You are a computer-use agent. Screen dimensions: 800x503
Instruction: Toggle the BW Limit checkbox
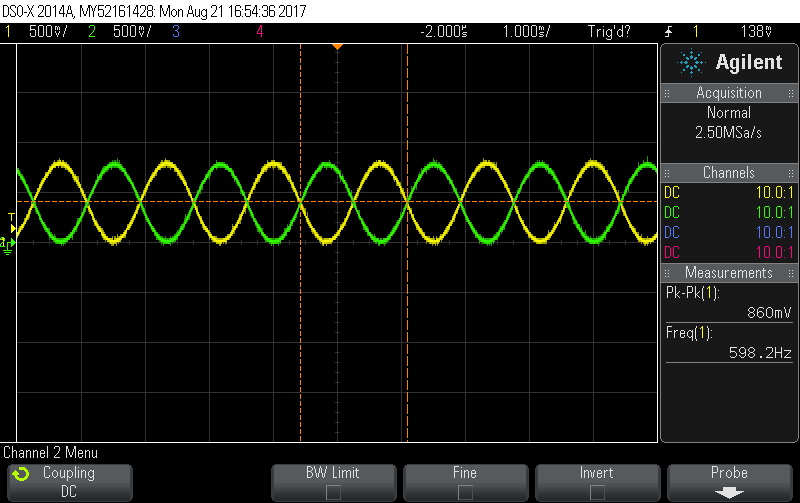pyautogui.click(x=333, y=492)
